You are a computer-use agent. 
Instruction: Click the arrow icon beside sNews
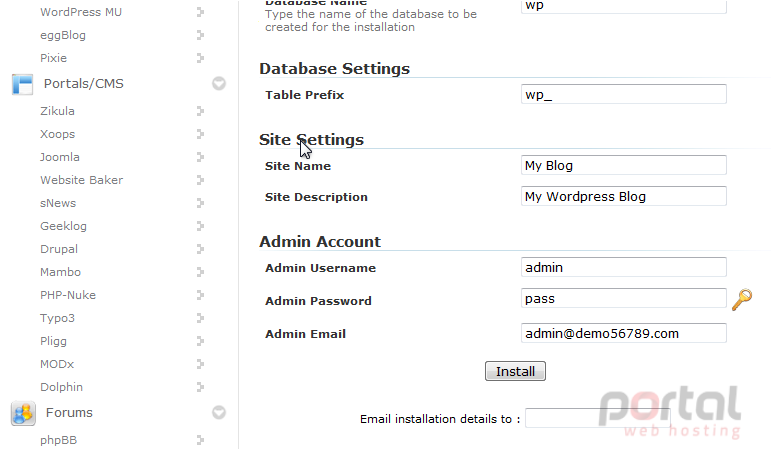click(200, 203)
